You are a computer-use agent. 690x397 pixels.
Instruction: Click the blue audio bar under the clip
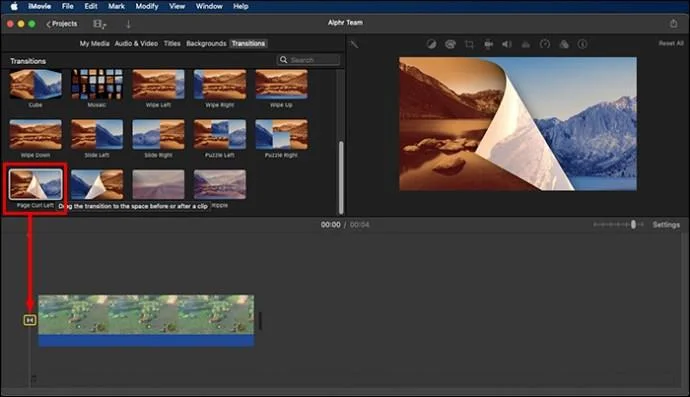click(x=146, y=340)
